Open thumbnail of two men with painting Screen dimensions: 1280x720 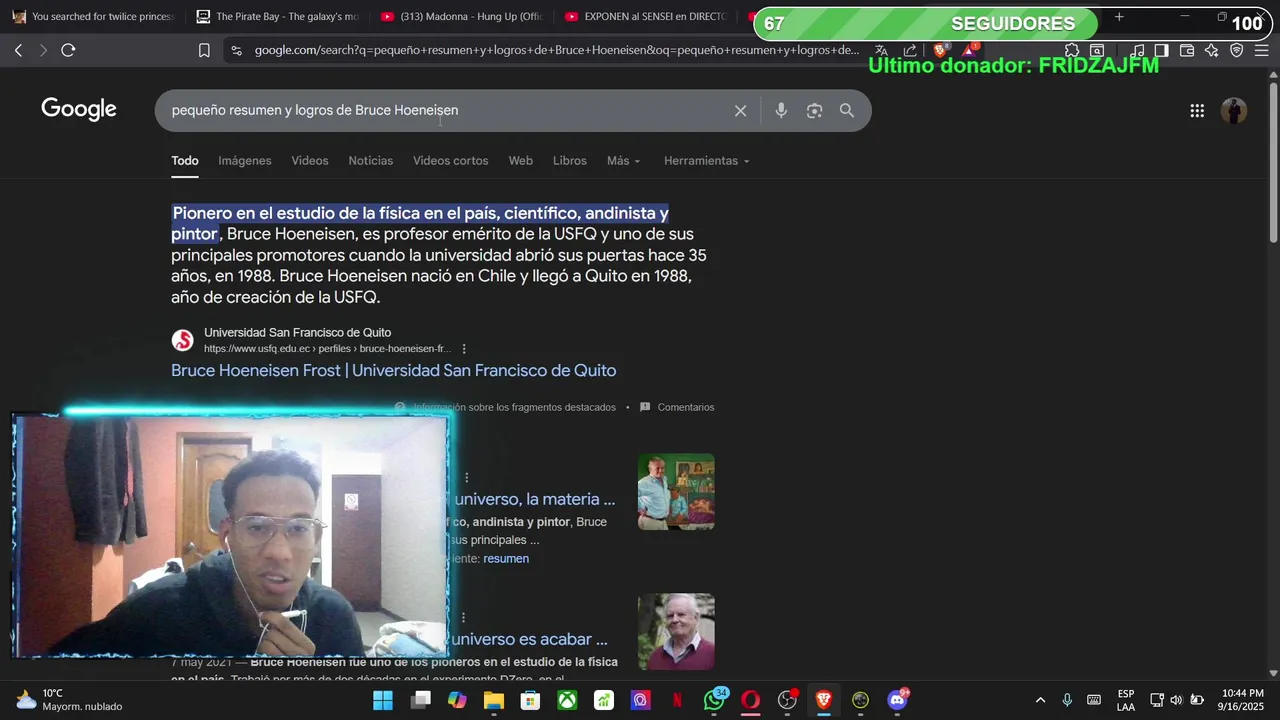coord(676,492)
